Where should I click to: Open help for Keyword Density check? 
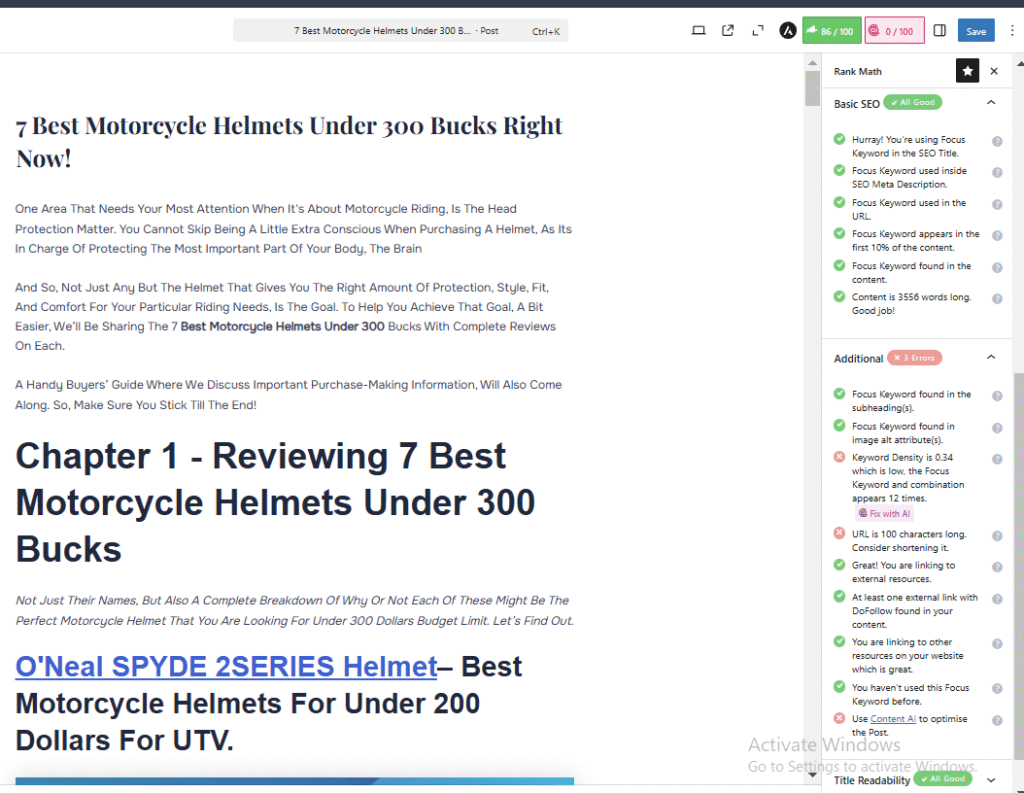coord(997,459)
